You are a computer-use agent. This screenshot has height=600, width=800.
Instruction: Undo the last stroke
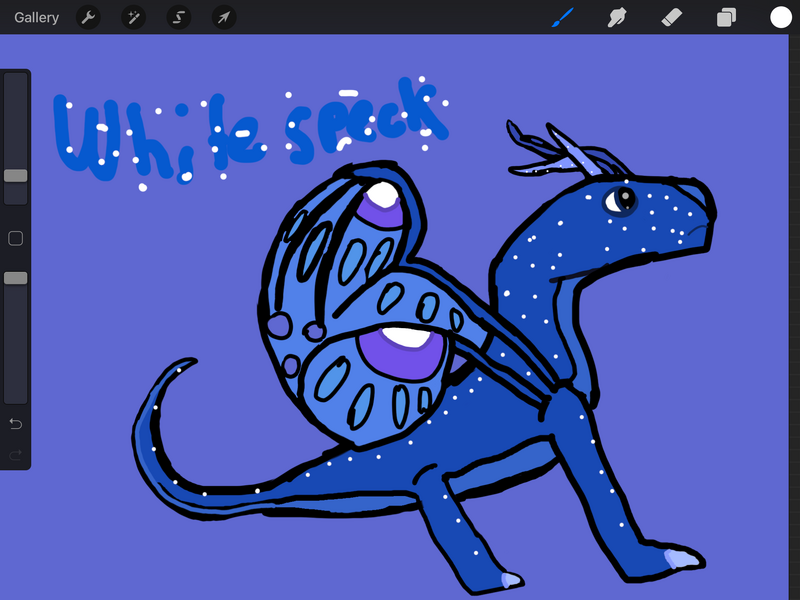coord(16,424)
